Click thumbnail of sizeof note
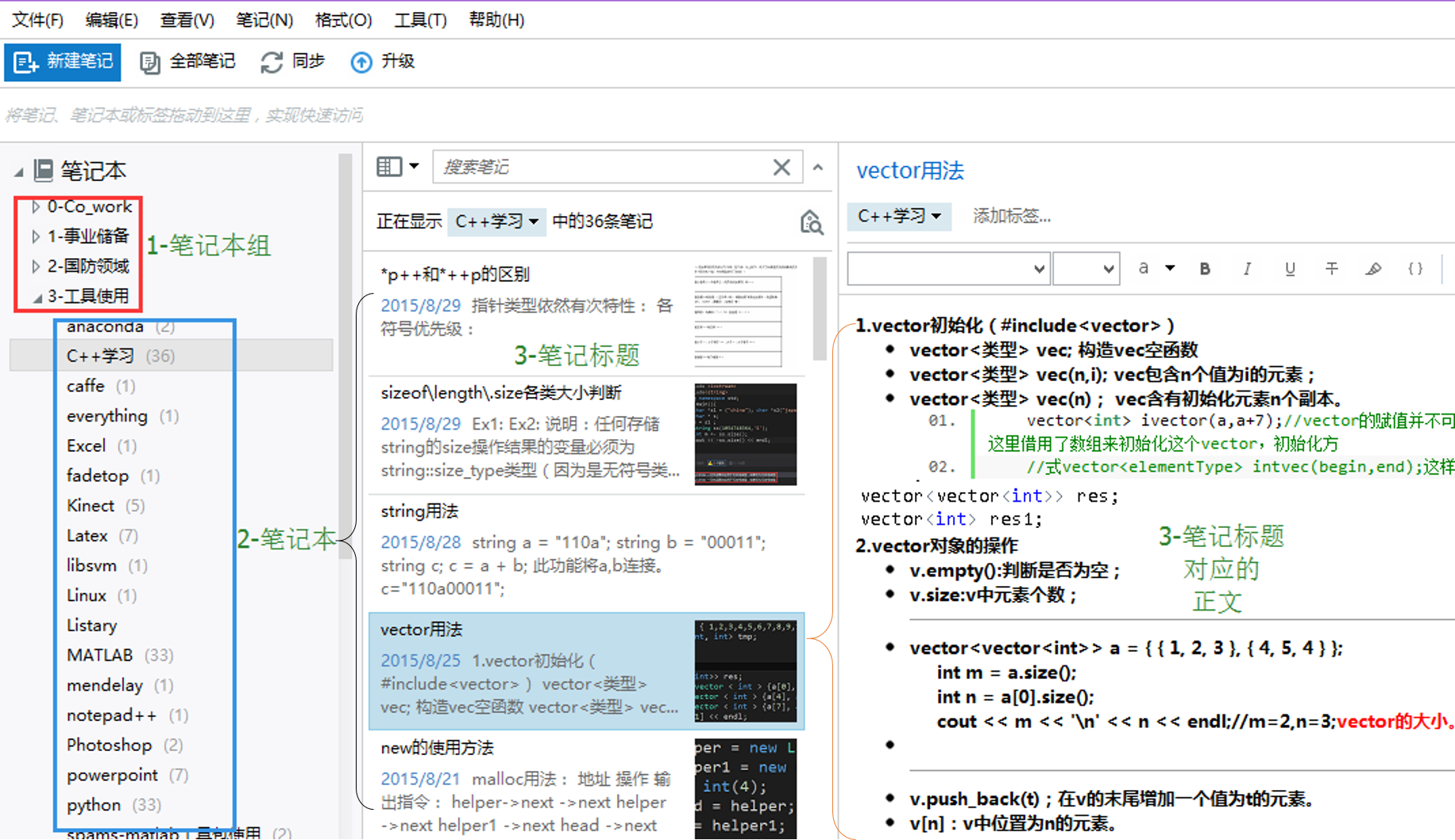 (746, 434)
